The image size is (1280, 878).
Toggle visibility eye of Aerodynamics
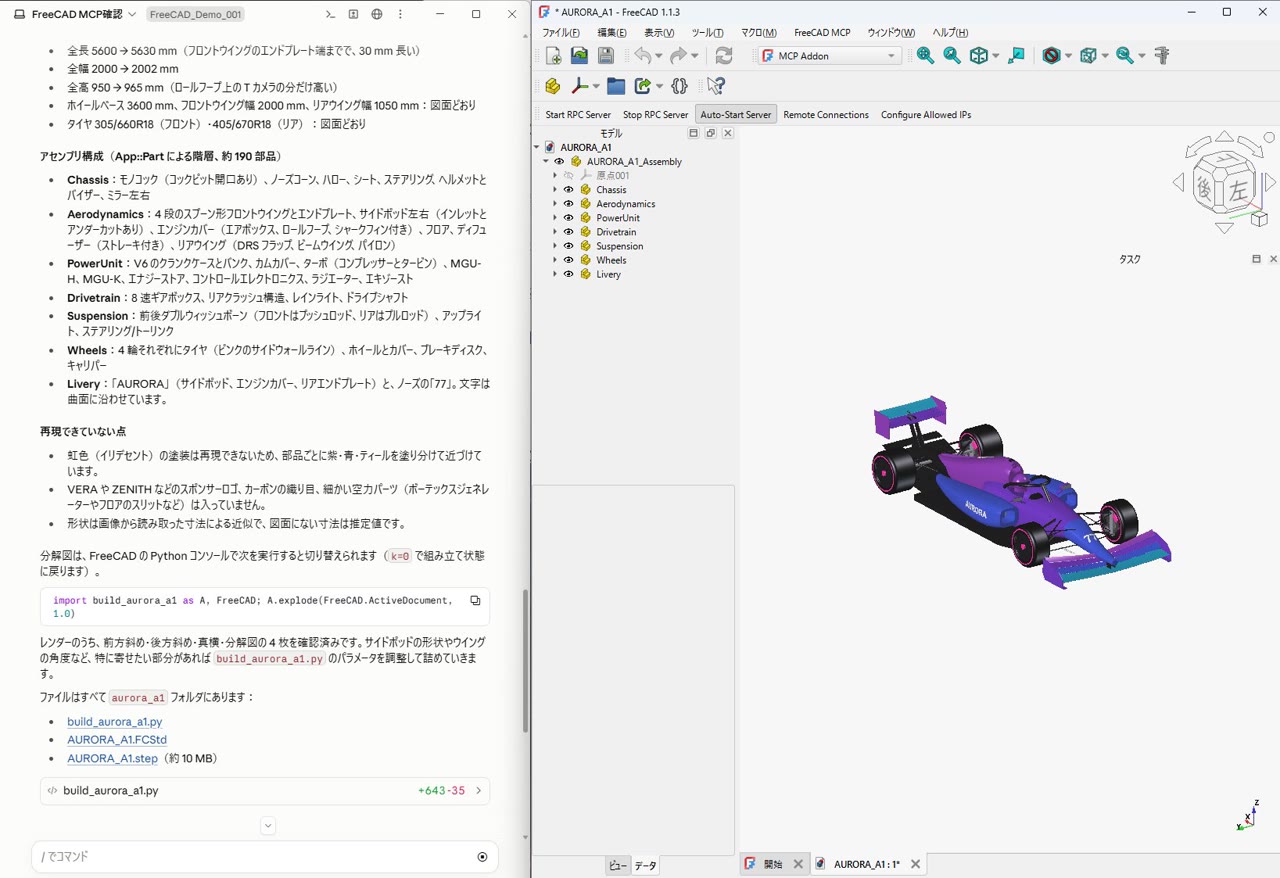point(568,204)
